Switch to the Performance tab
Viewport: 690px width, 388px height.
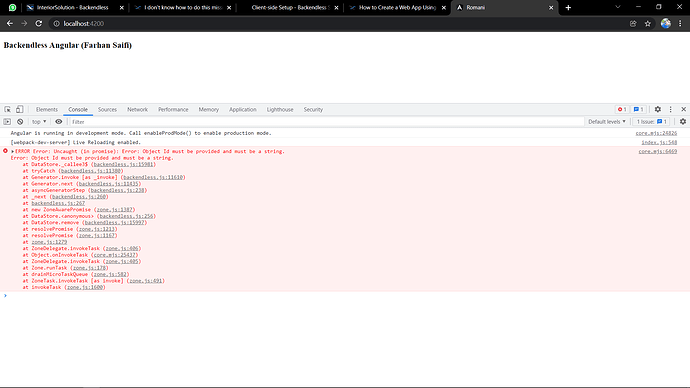(173, 110)
